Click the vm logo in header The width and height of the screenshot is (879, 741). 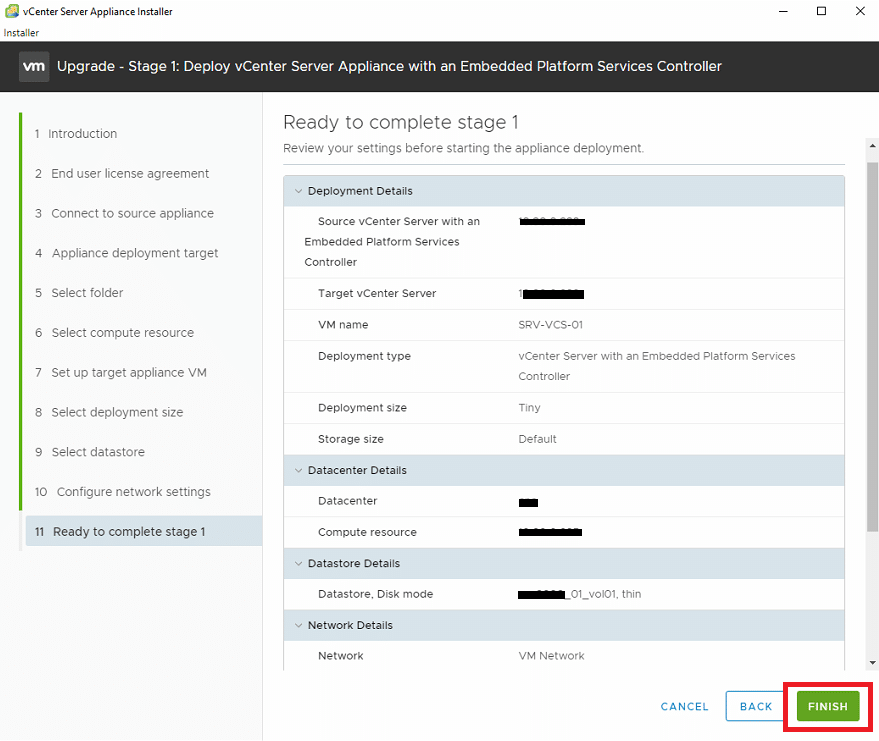point(34,67)
